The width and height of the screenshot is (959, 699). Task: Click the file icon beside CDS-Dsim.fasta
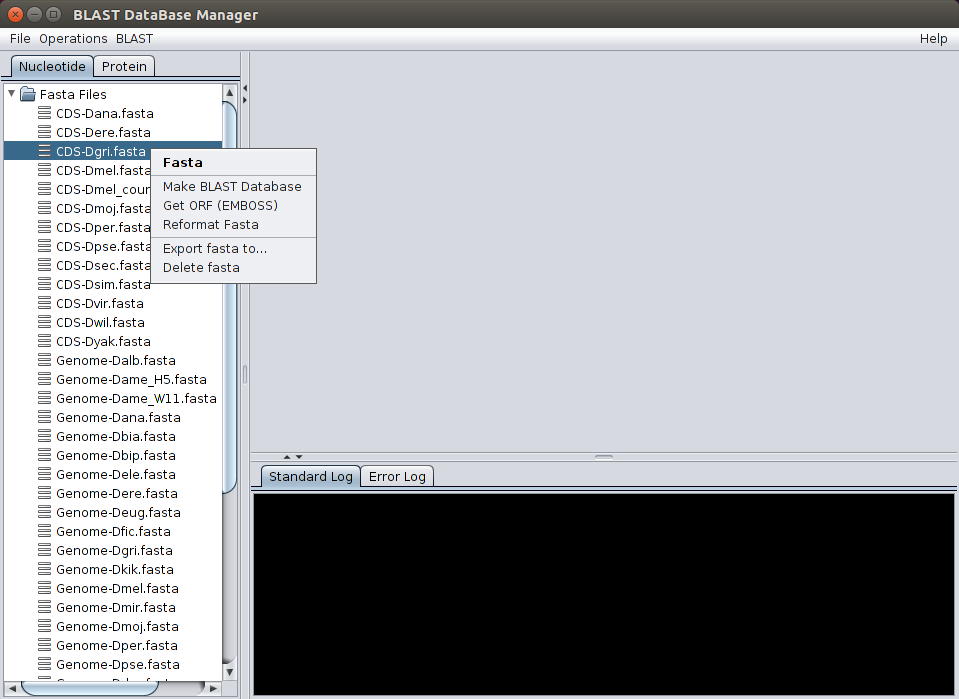pos(45,284)
